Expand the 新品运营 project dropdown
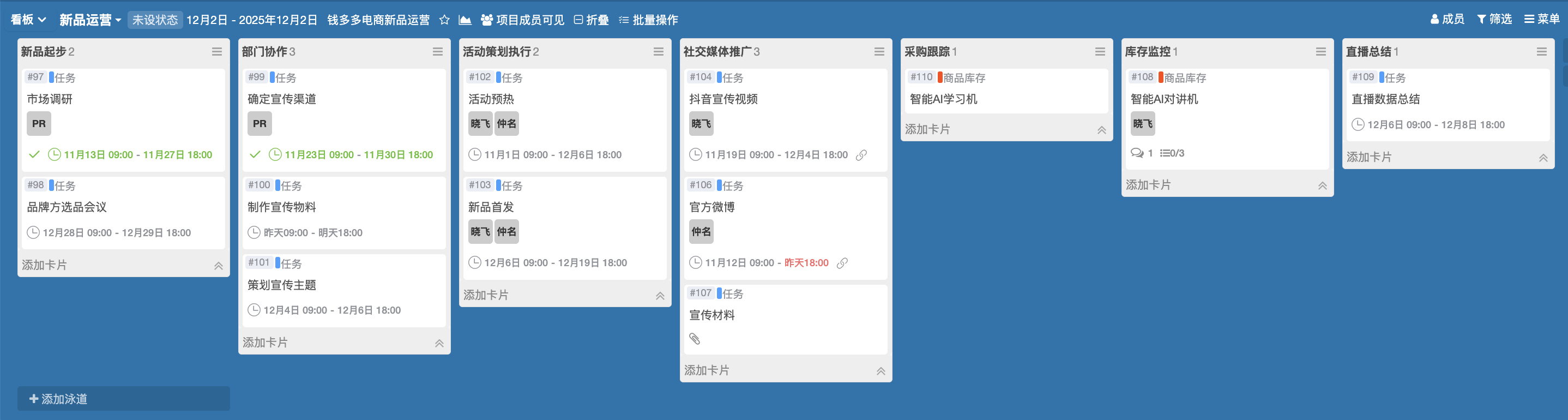Image resolution: width=1568 pixels, height=420 pixels. (90, 20)
